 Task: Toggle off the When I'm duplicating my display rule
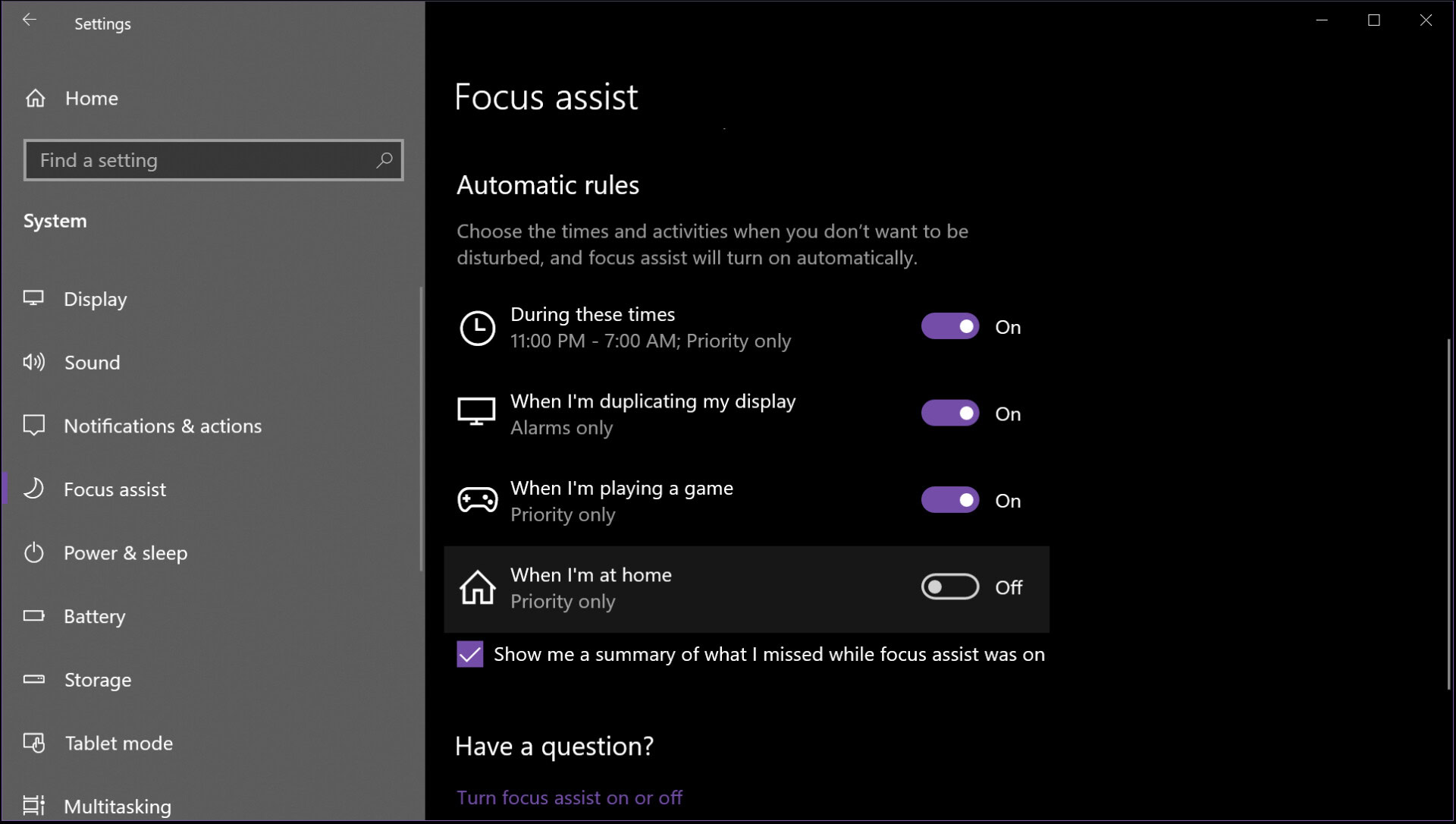point(949,413)
